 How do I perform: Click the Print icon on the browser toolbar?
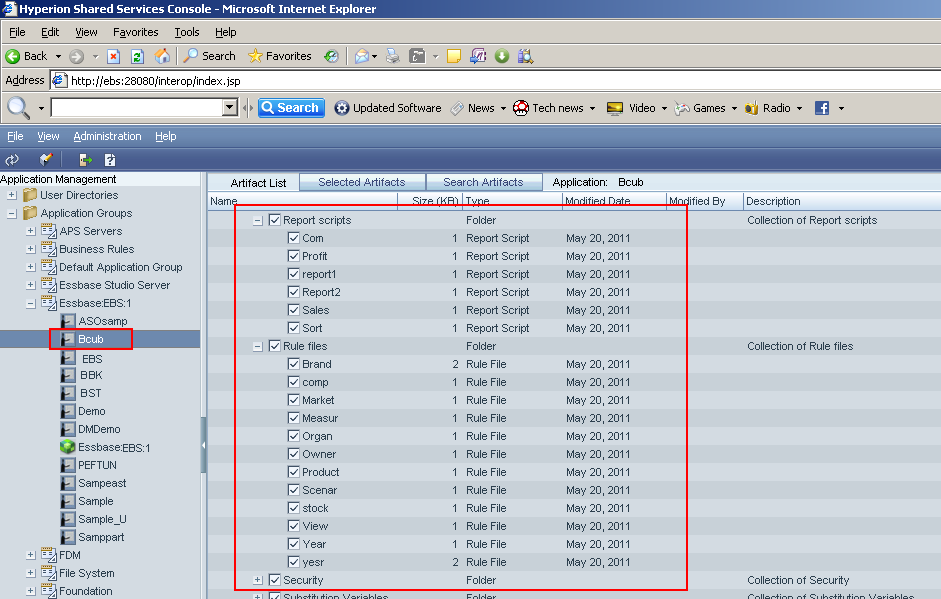392,56
